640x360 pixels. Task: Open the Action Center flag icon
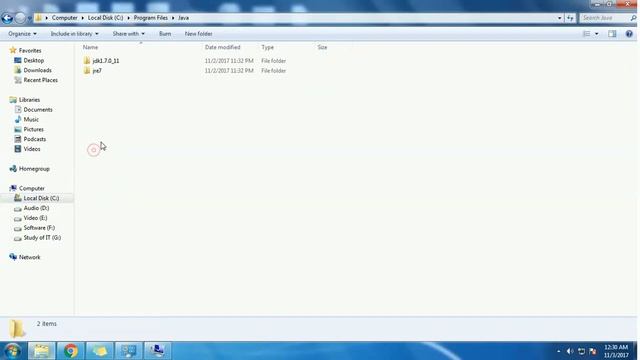pos(593,351)
